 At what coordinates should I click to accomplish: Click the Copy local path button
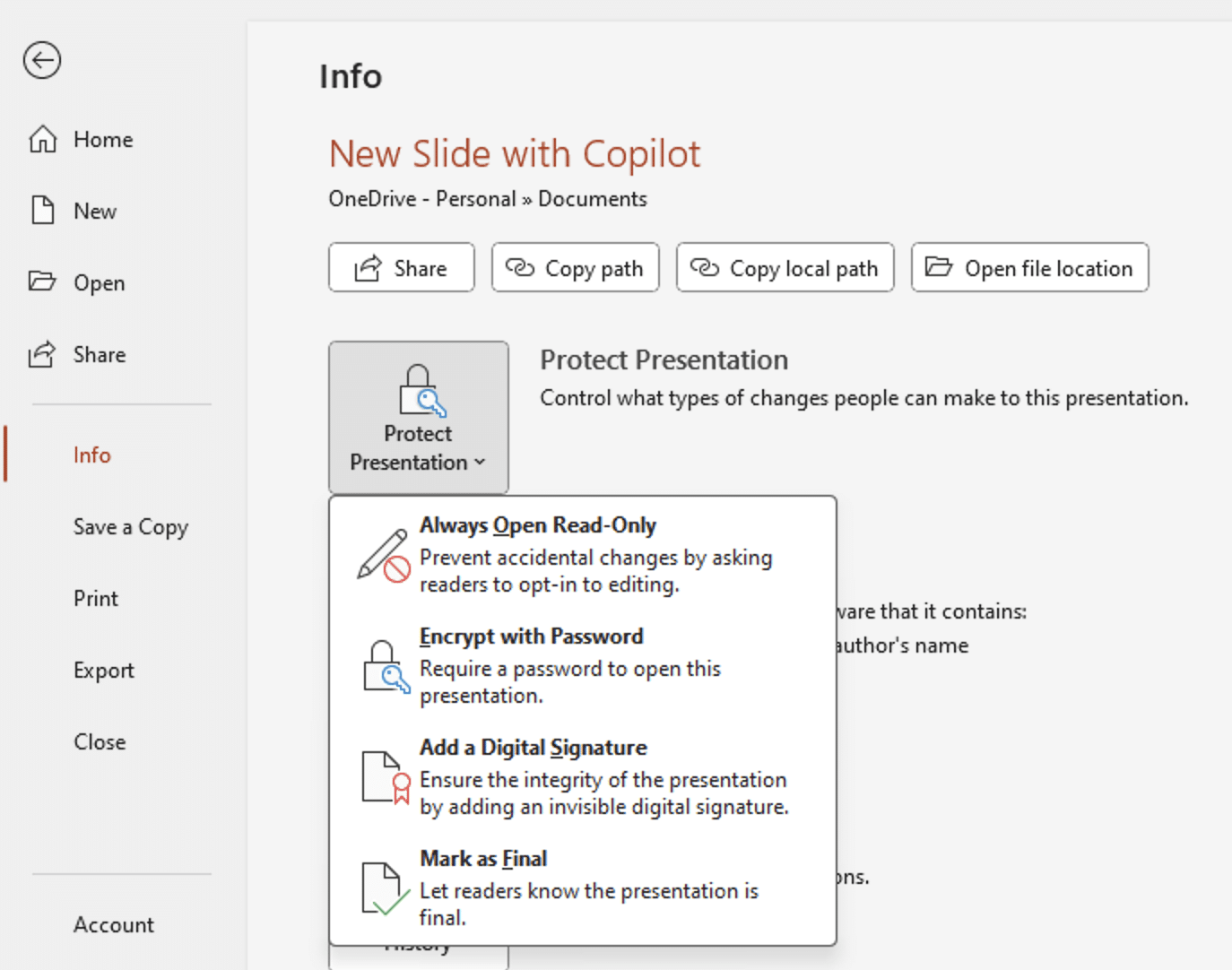coord(785,267)
